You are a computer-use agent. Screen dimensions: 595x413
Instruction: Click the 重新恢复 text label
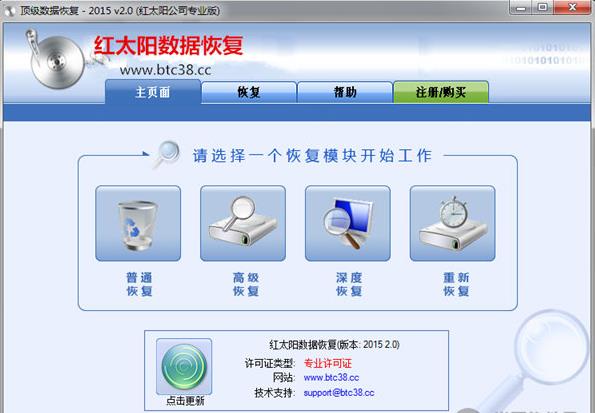click(456, 284)
